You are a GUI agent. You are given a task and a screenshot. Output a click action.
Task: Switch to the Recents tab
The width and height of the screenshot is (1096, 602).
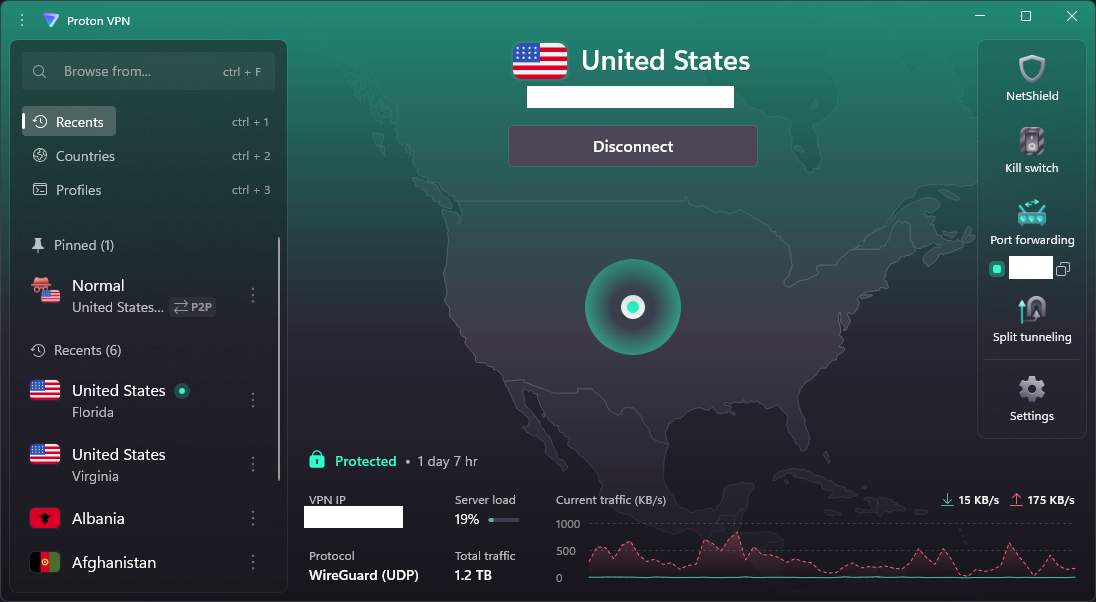69,122
